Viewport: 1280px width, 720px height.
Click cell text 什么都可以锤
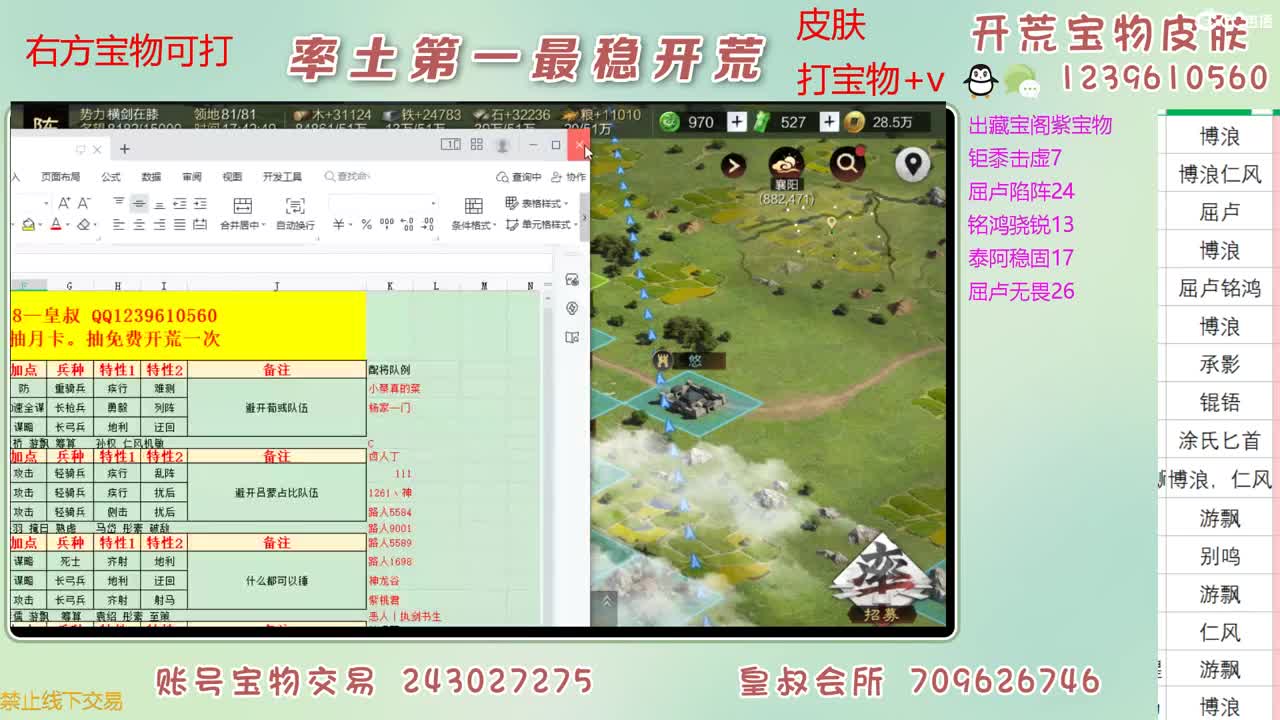(x=277, y=580)
